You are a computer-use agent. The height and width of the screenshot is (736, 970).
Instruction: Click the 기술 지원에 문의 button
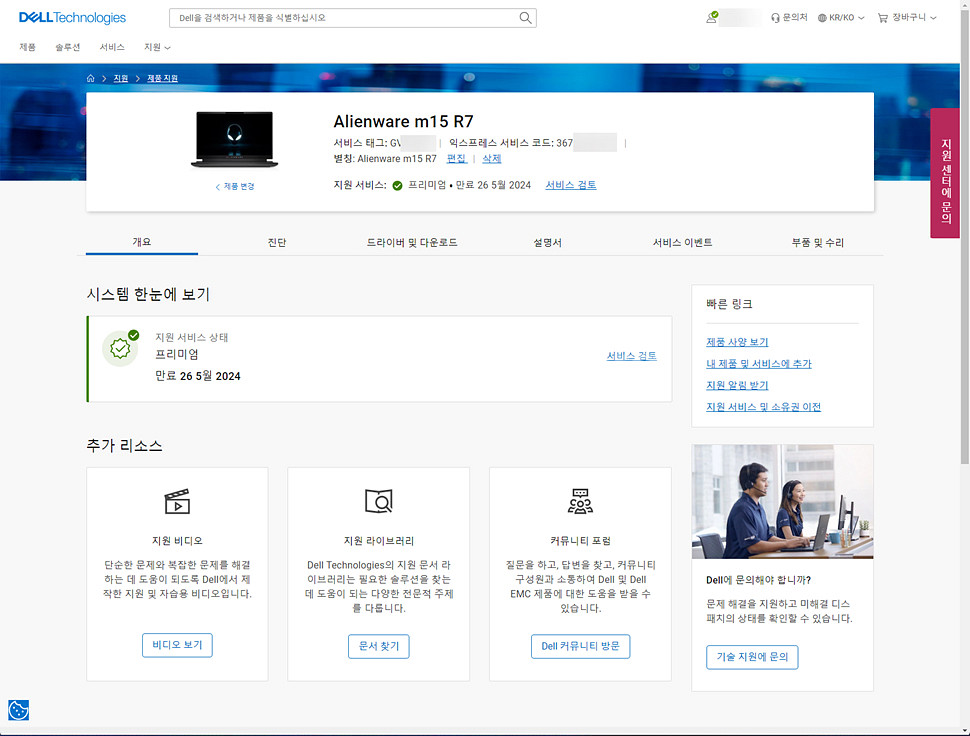tap(752, 657)
